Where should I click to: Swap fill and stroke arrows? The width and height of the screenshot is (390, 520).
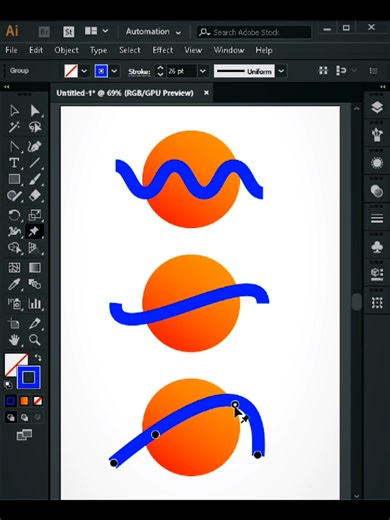click(38, 358)
